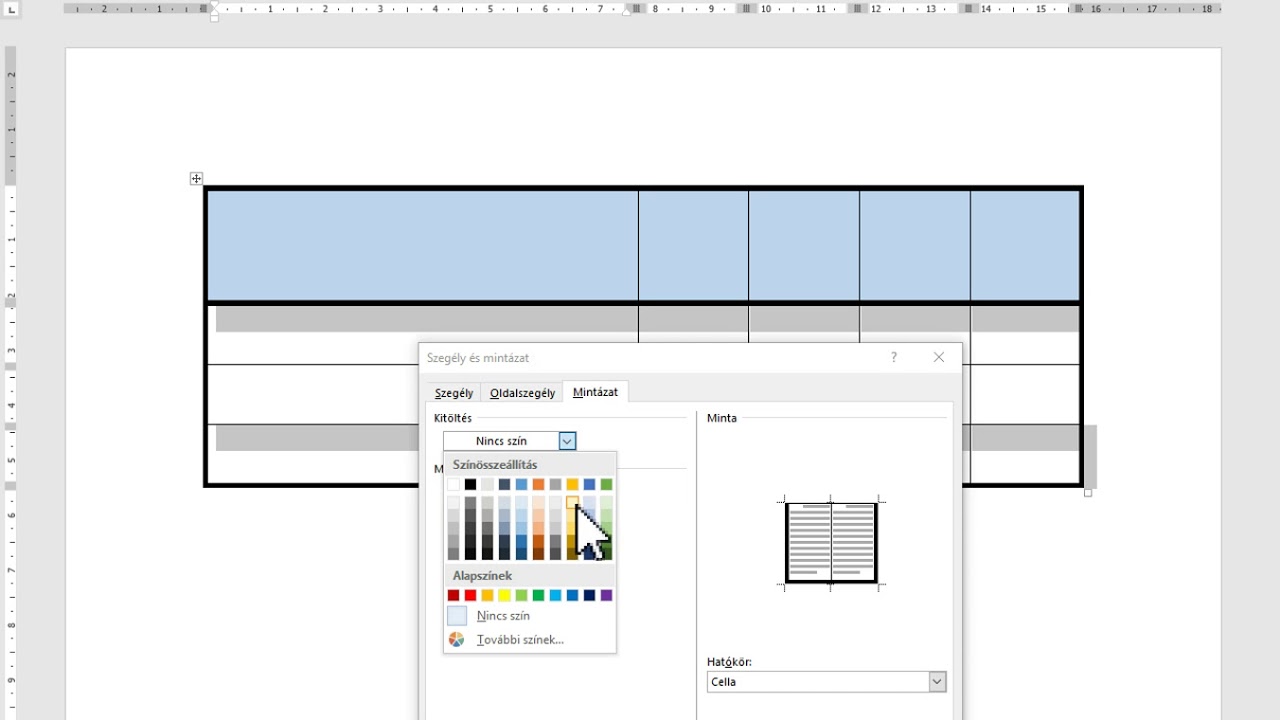Viewport: 1280px width, 720px height.
Task: Click the right indent marker on ruler
Action: pyautogui.click(x=627, y=12)
